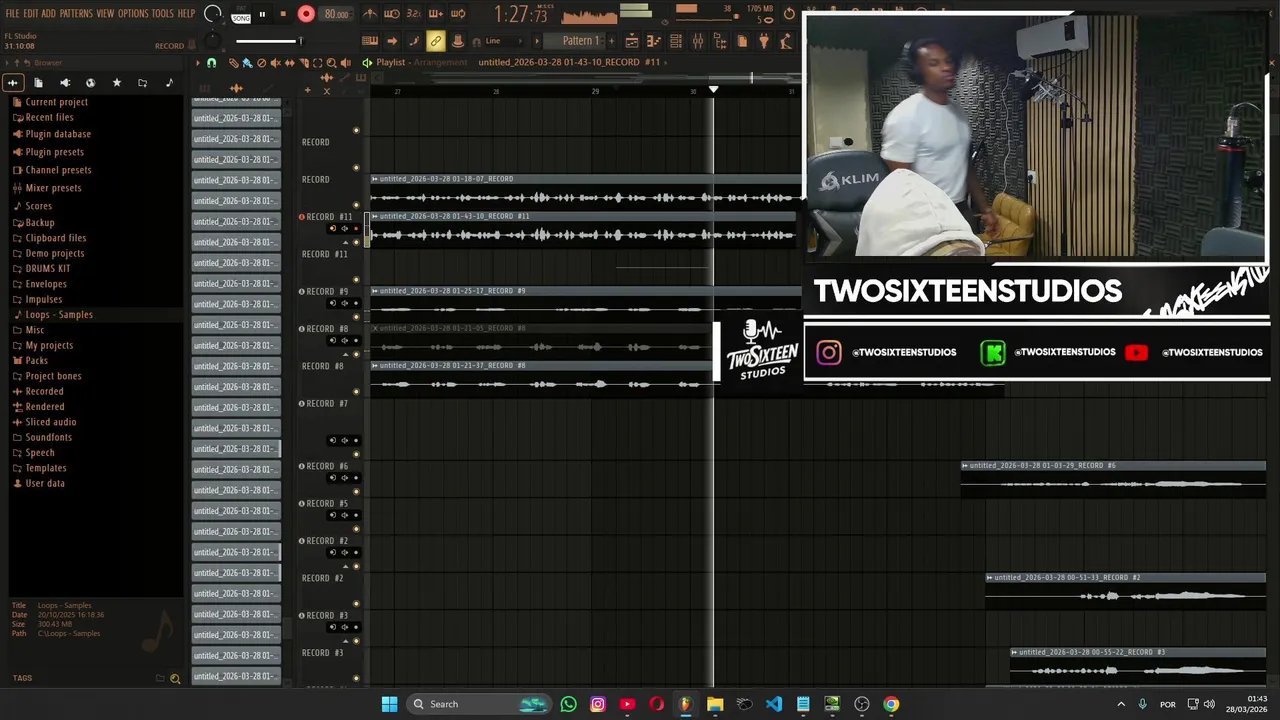The width and height of the screenshot is (1280, 720).
Task: Toggle loop recording icon
Action: tap(458, 14)
